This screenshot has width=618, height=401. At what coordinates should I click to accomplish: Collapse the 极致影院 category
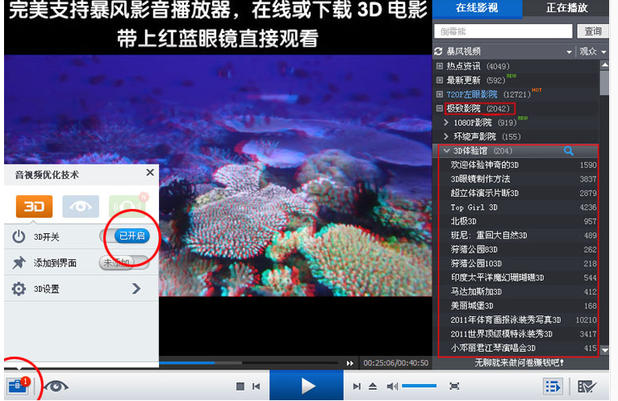439,108
